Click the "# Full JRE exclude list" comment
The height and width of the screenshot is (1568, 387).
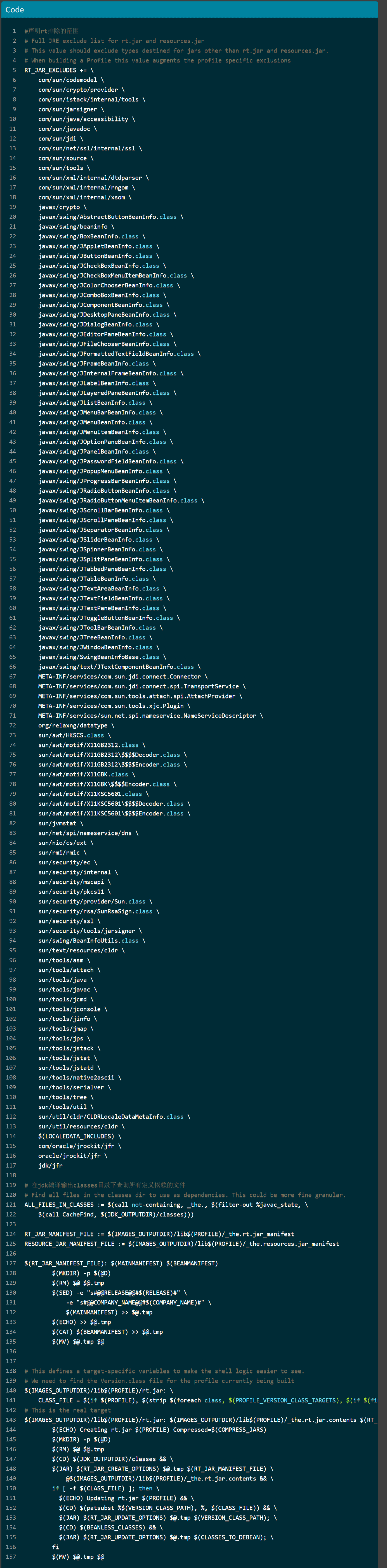[x=114, y=41]
